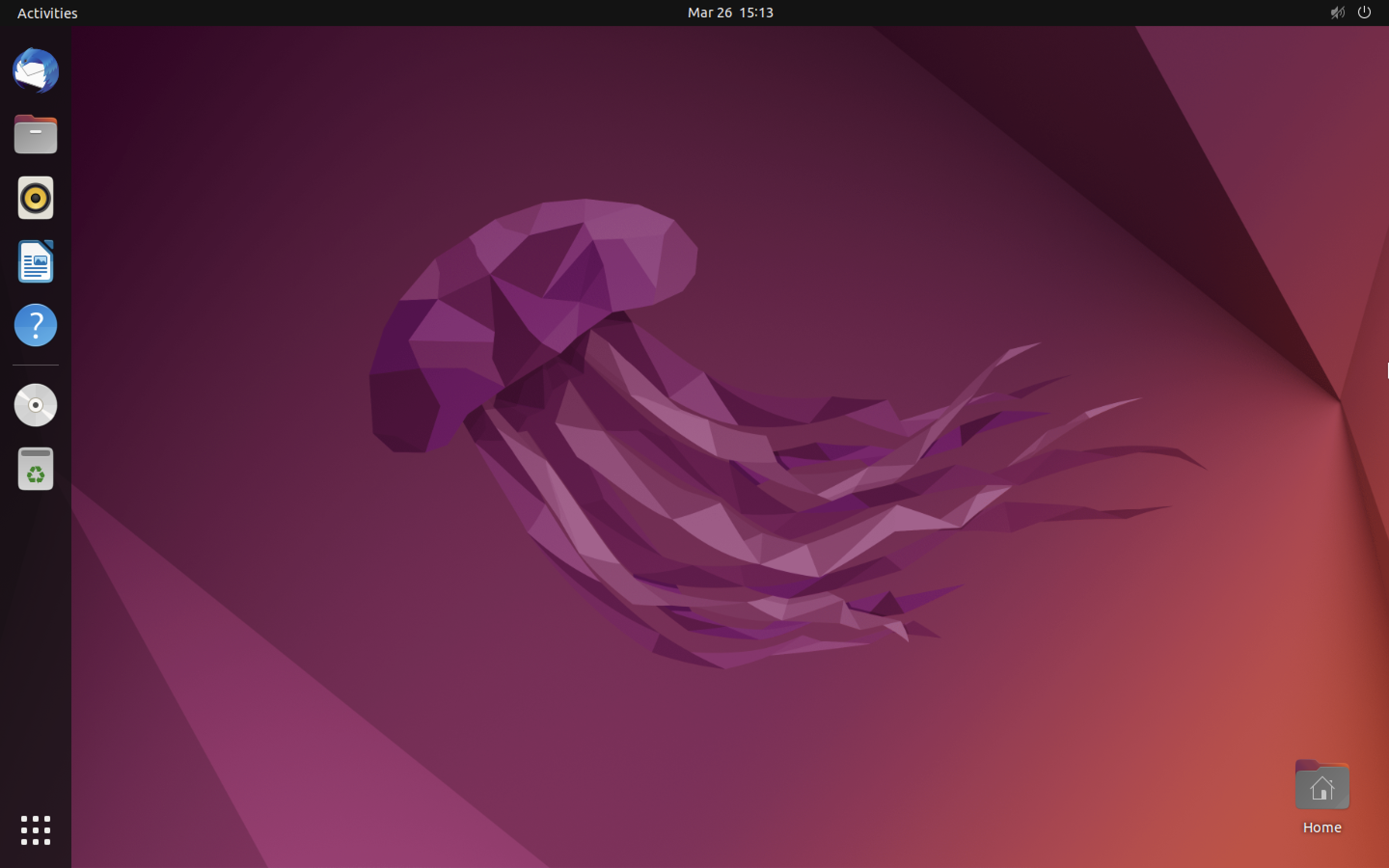Image resolution: width=1389 pixels, height=868 pixels.
Task: Show Applications grid button
Action: [36, 830]
